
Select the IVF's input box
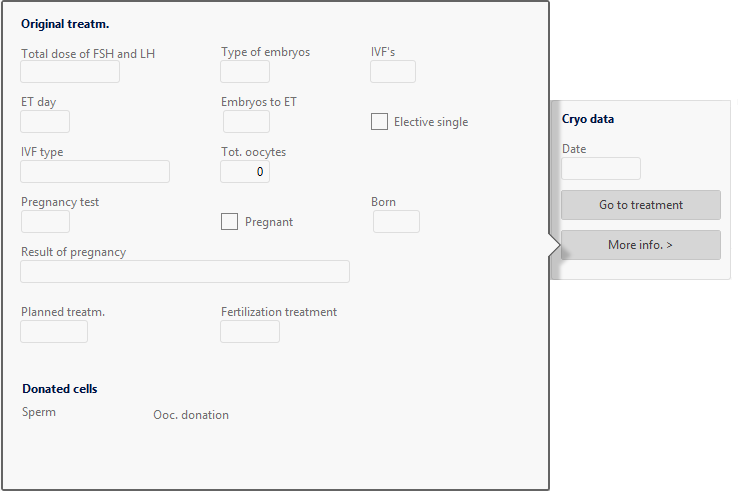coord(393,72)
